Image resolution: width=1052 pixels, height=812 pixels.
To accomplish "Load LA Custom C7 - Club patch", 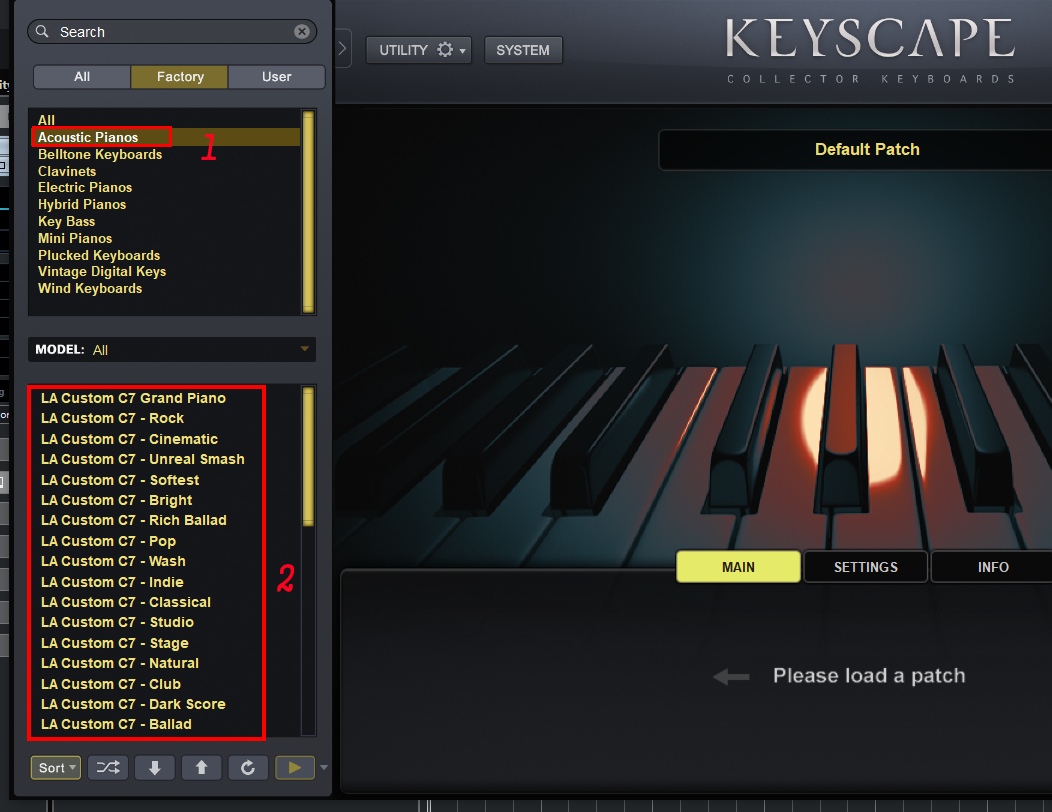I will point(111,684).
